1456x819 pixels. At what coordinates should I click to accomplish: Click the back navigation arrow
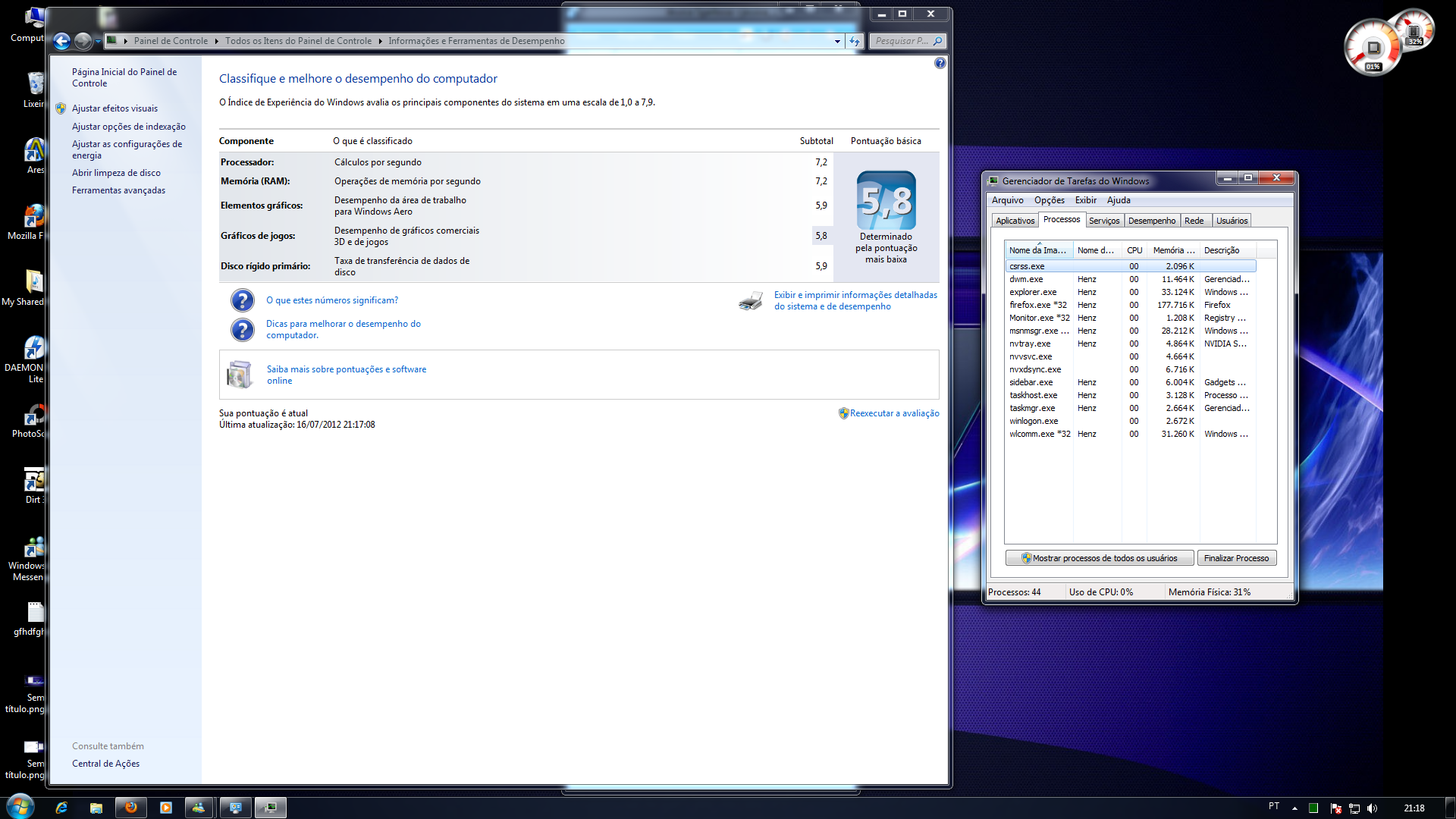[62, 41]
